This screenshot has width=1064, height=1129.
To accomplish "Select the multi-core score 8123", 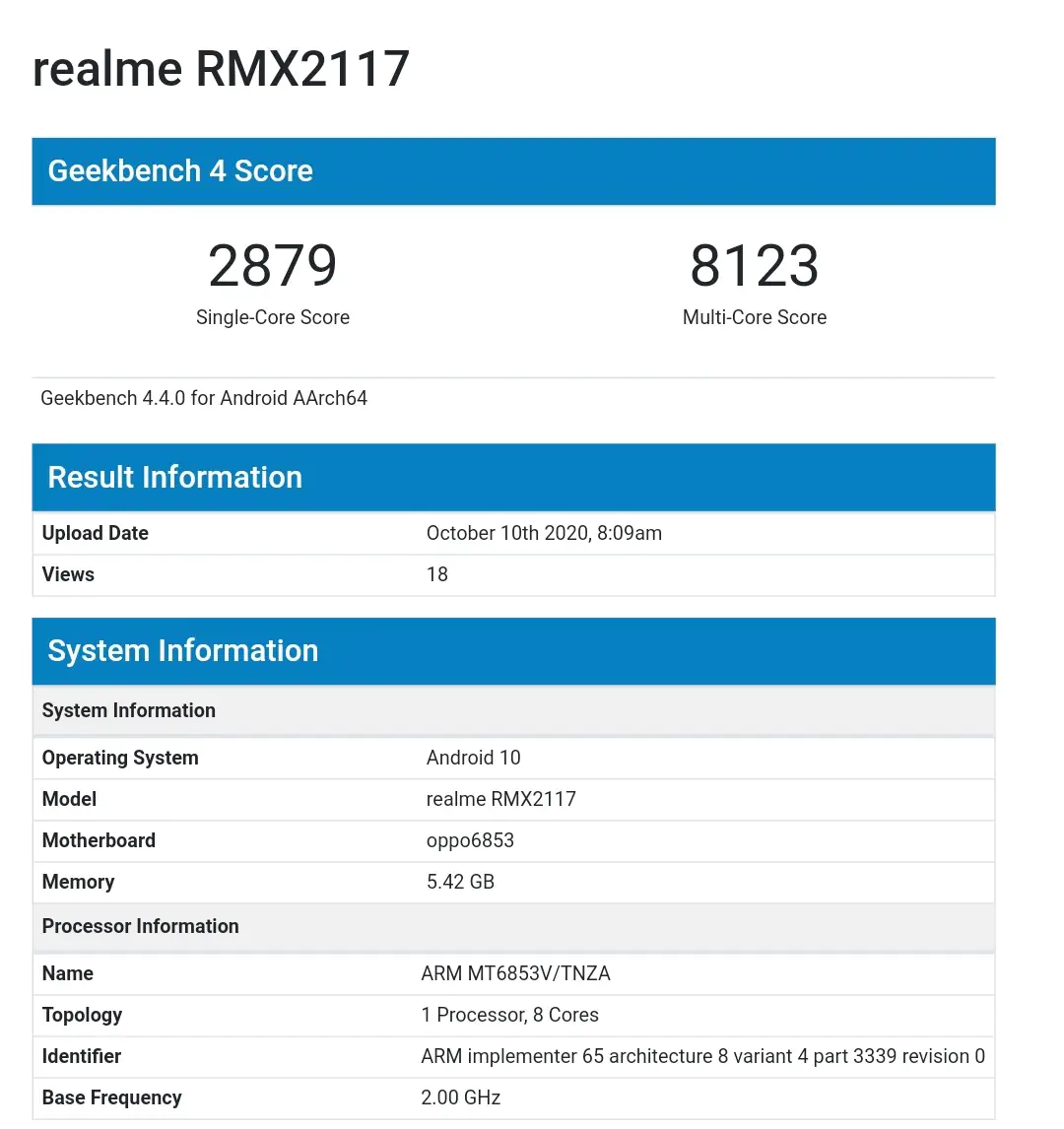I will pyautogui.click(x=755, y=265).
